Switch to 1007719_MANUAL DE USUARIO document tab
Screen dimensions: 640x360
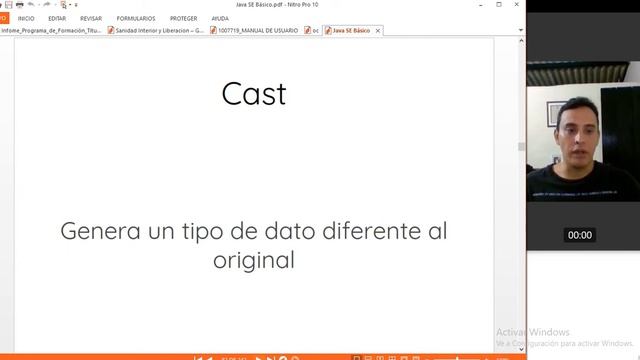tap(254, 31)
